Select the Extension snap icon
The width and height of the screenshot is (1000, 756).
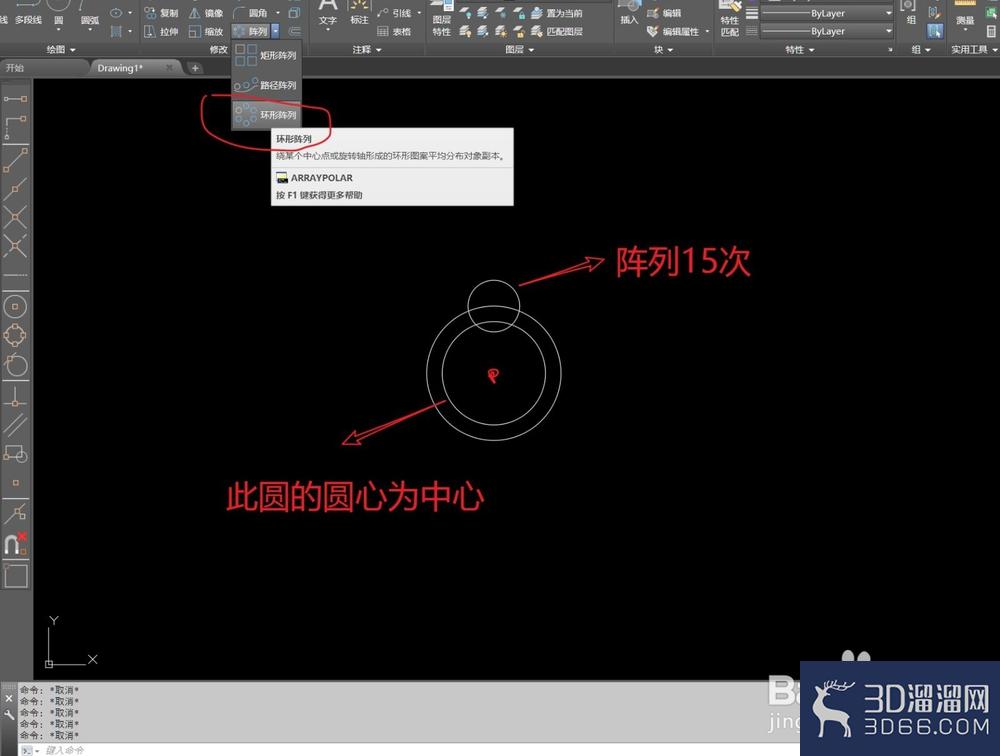tap(15, 275)
